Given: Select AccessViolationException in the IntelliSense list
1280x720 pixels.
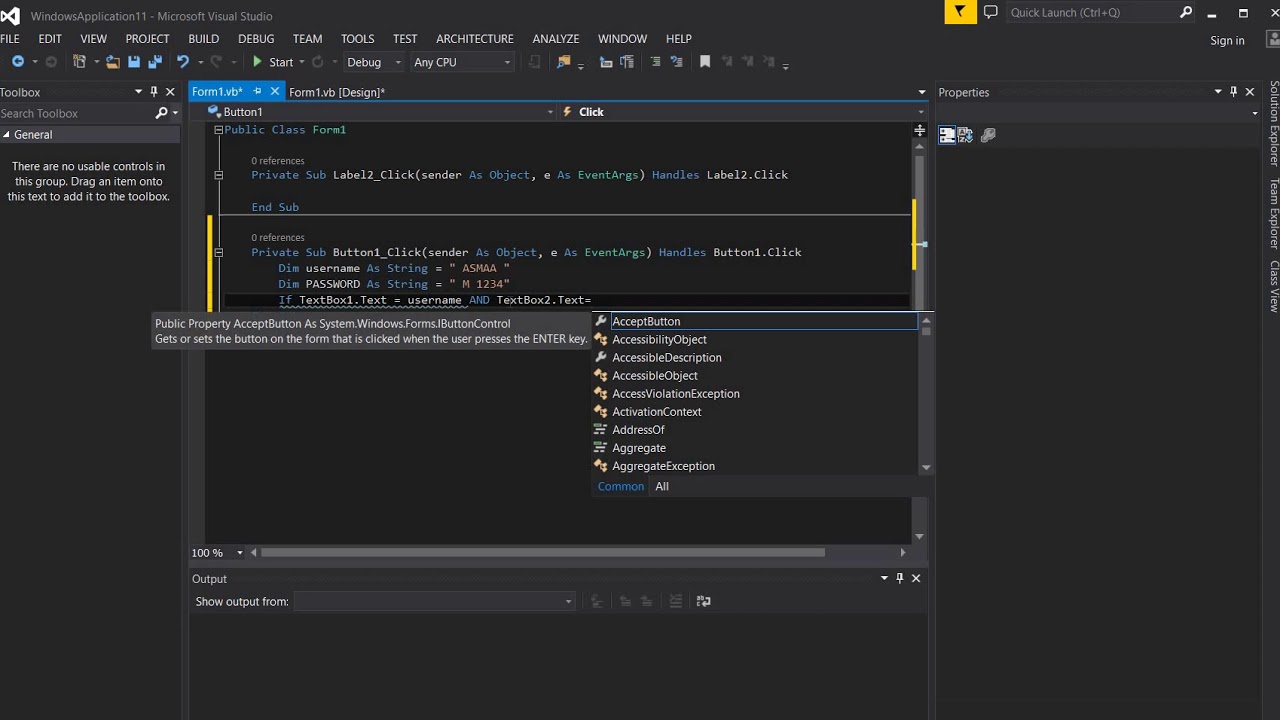Looking at the screenshot, I should [x=755, y=393].
